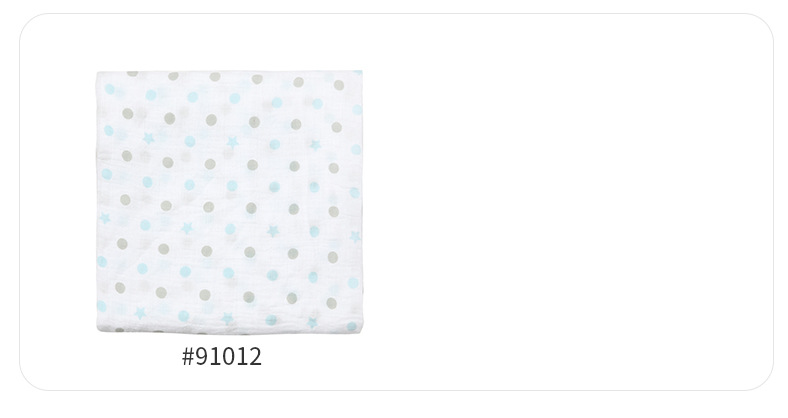This screenshot has height=418, width=788.
Task: Click the polka dot muslin fabric thumbnail
Action: coord(229,202)
